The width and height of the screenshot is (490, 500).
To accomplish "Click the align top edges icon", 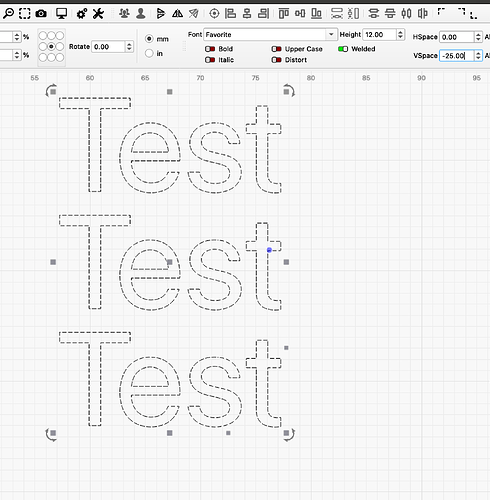I will pyautogui.click(x=284, y=14).
